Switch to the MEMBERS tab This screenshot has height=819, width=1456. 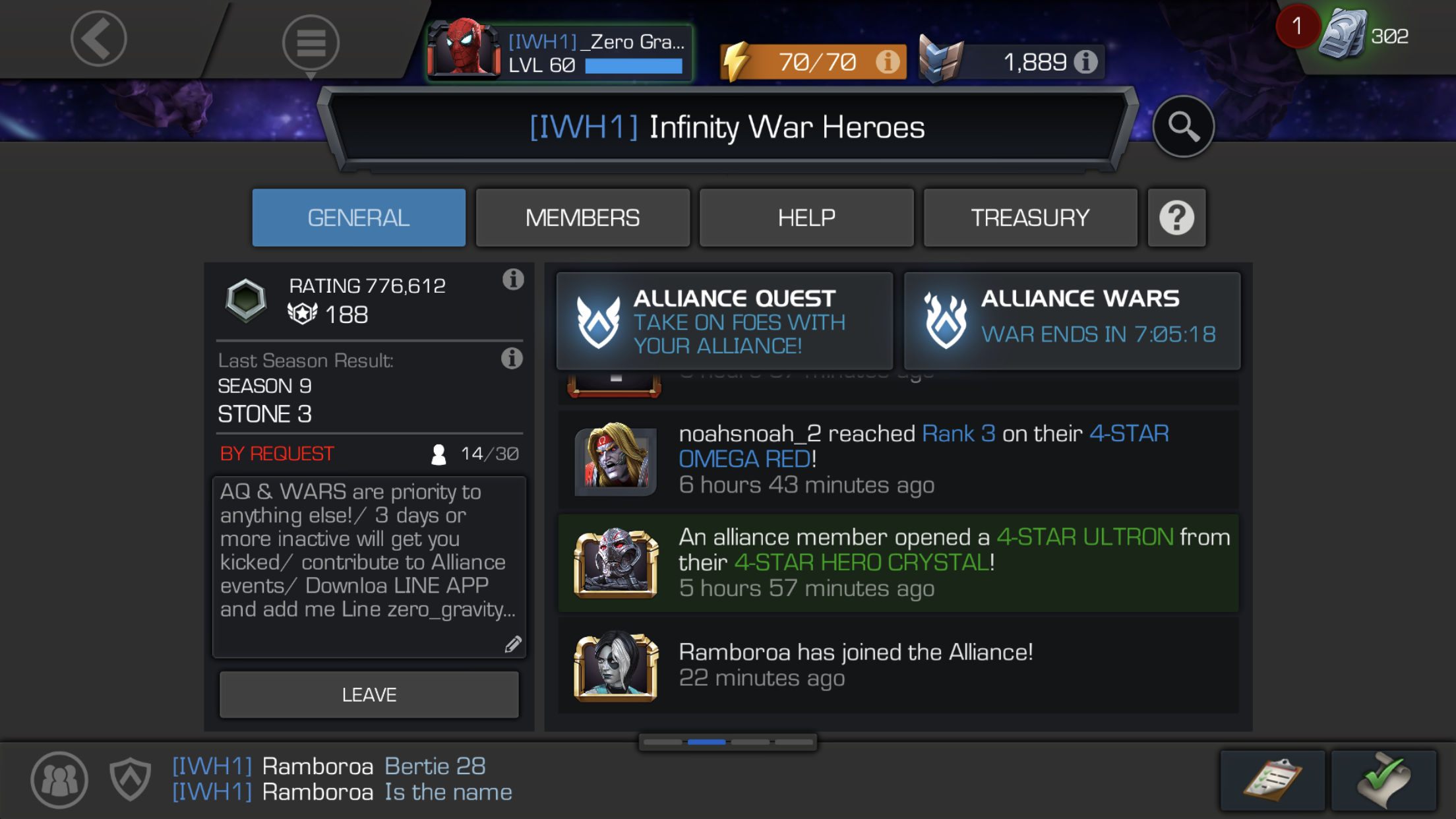tap(582, 218)
